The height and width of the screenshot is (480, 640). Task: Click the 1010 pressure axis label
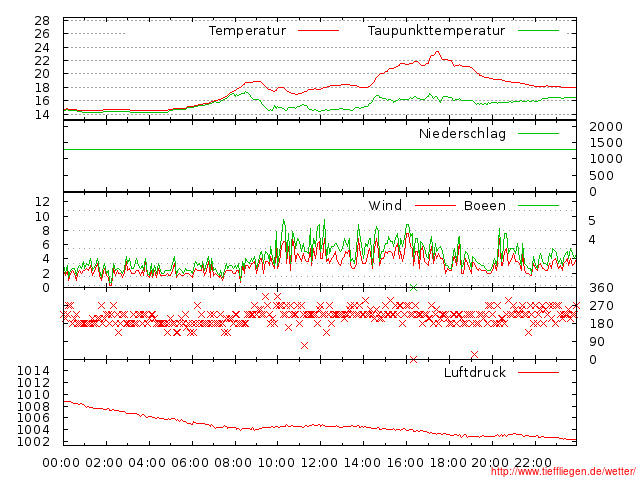click(x=33, y=395)
